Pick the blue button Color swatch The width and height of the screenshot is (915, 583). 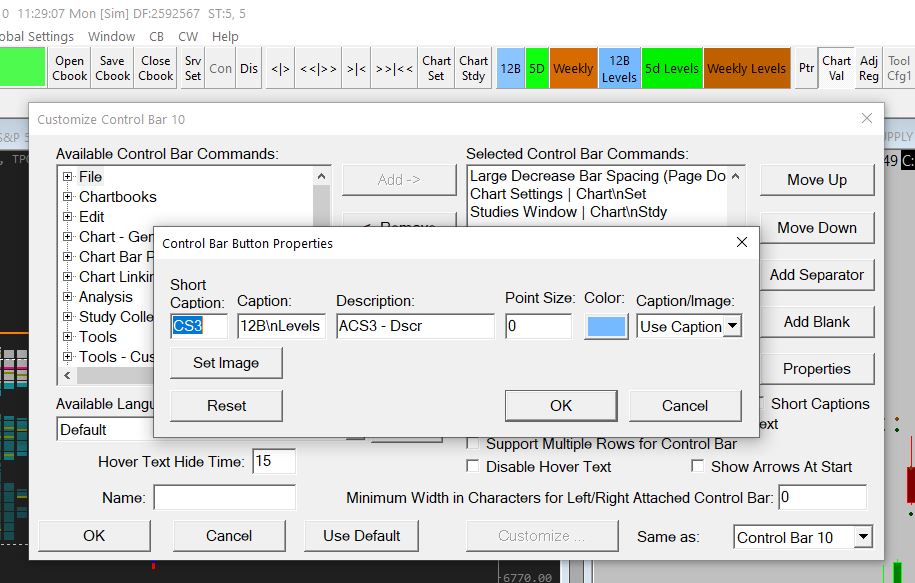[606, 326]
